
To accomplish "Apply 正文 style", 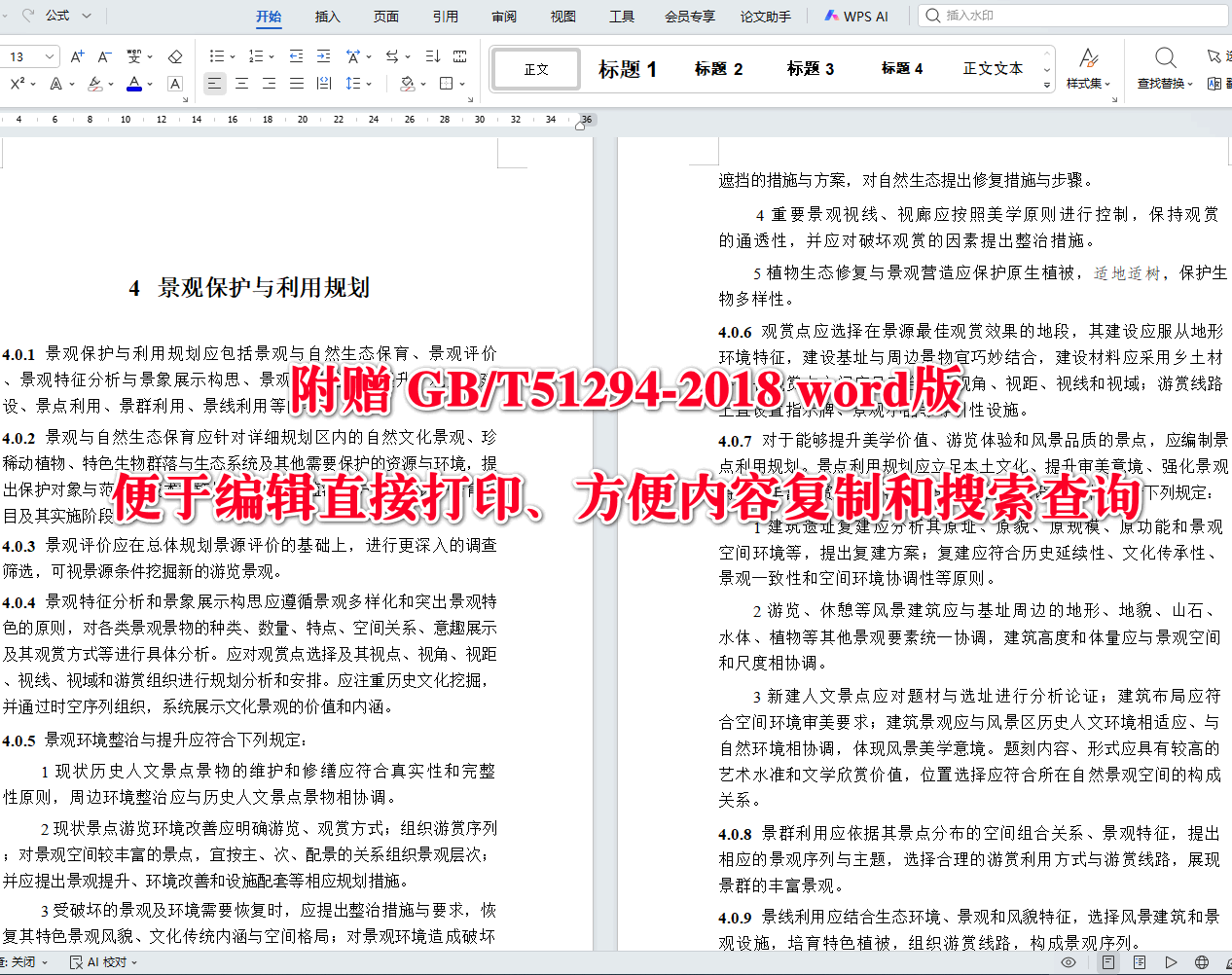I will pyautogui.click(x=537, y=69).
